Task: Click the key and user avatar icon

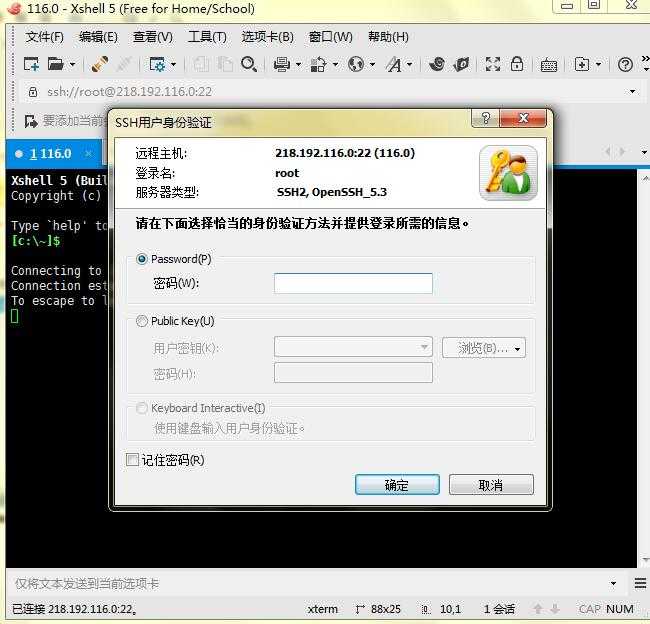Action: click(508, 173)
